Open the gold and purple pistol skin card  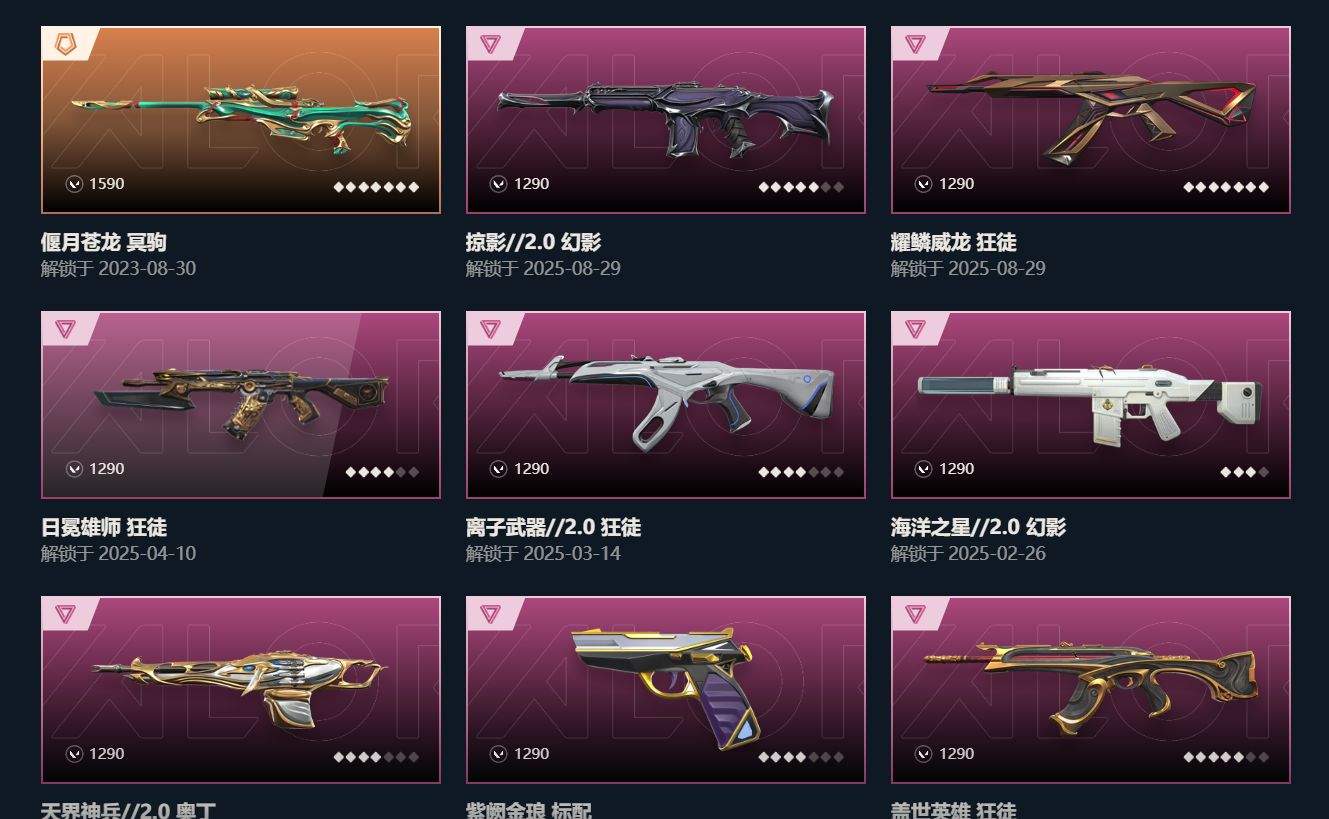click(666, 690)
